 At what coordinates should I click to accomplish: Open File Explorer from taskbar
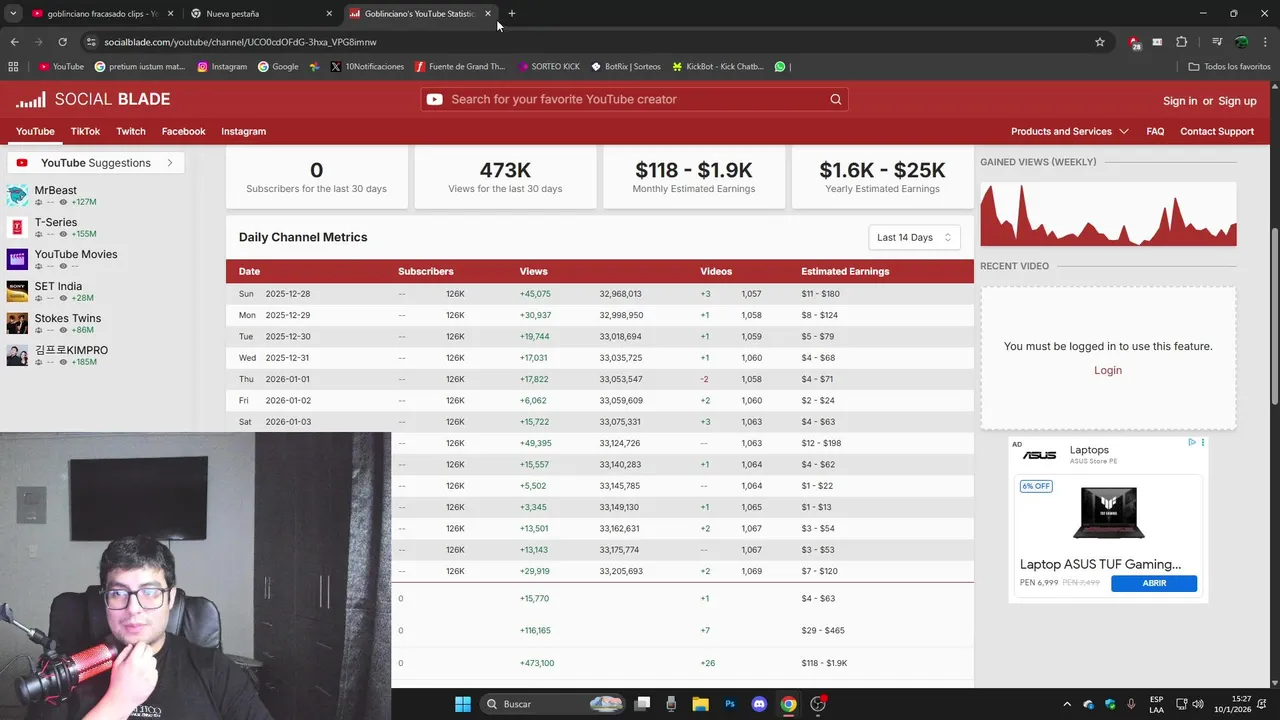click(x=700, y=704)
